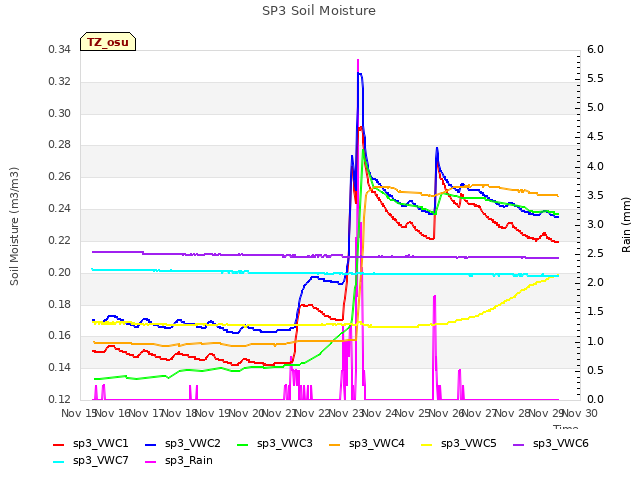This screenshot has width=640, height=480.
Task: Click green swatch beside sp3_VWC3
Action: [x=243, y=444]
